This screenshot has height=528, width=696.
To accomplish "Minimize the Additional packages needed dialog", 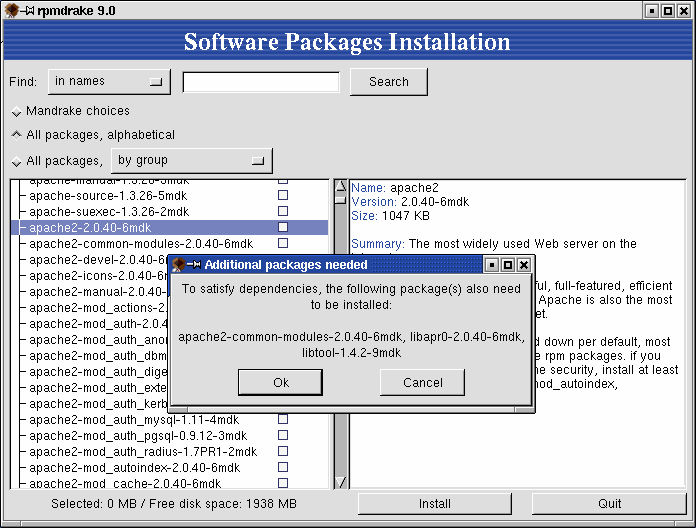I will tap(492, 265).
